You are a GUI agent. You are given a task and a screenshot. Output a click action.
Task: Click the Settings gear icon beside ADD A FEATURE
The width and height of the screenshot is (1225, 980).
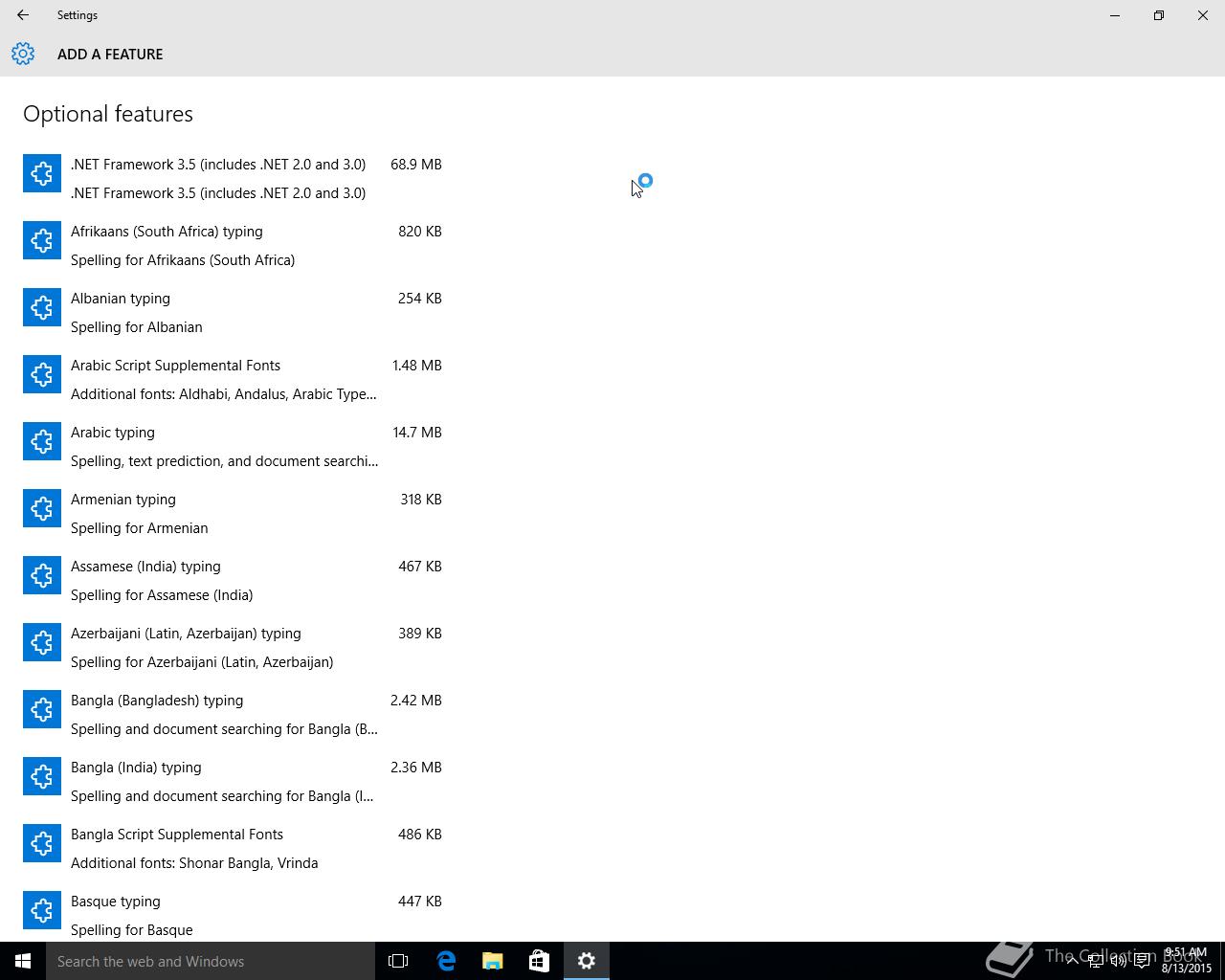23,54
